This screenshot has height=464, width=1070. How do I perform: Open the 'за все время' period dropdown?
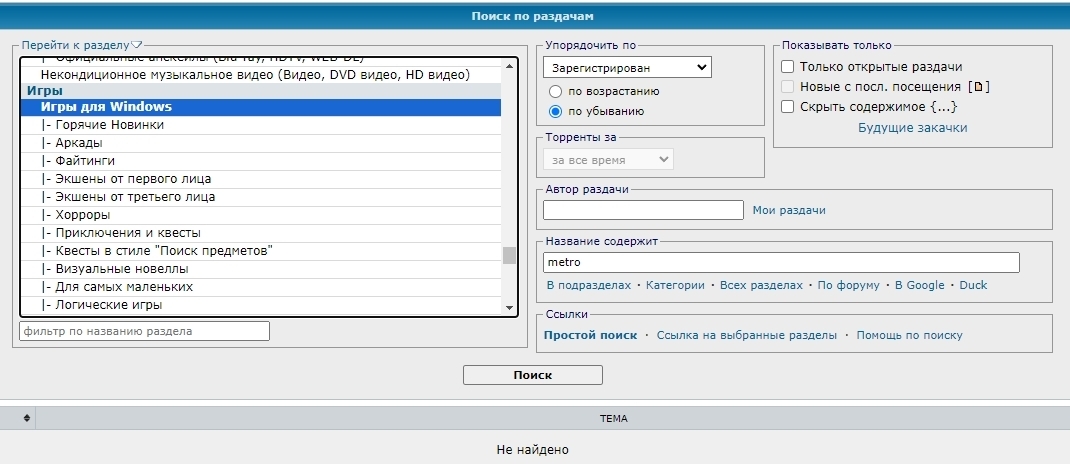(x=608, y=160)
